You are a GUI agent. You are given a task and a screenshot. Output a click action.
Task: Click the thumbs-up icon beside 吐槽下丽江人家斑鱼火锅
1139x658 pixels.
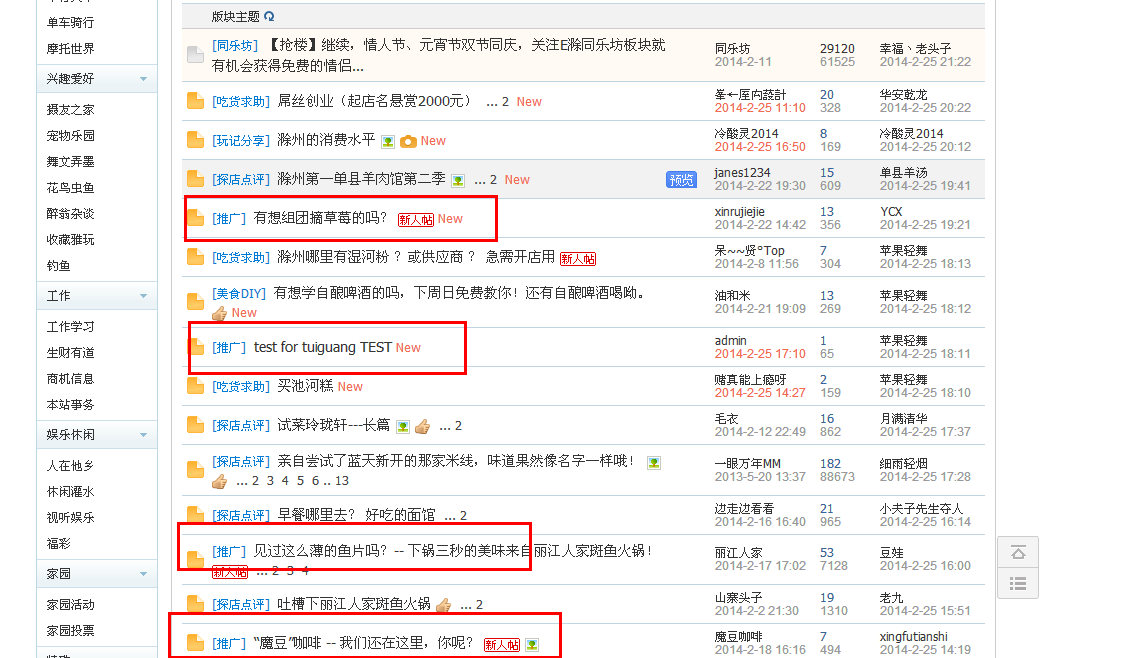point(444,605)
